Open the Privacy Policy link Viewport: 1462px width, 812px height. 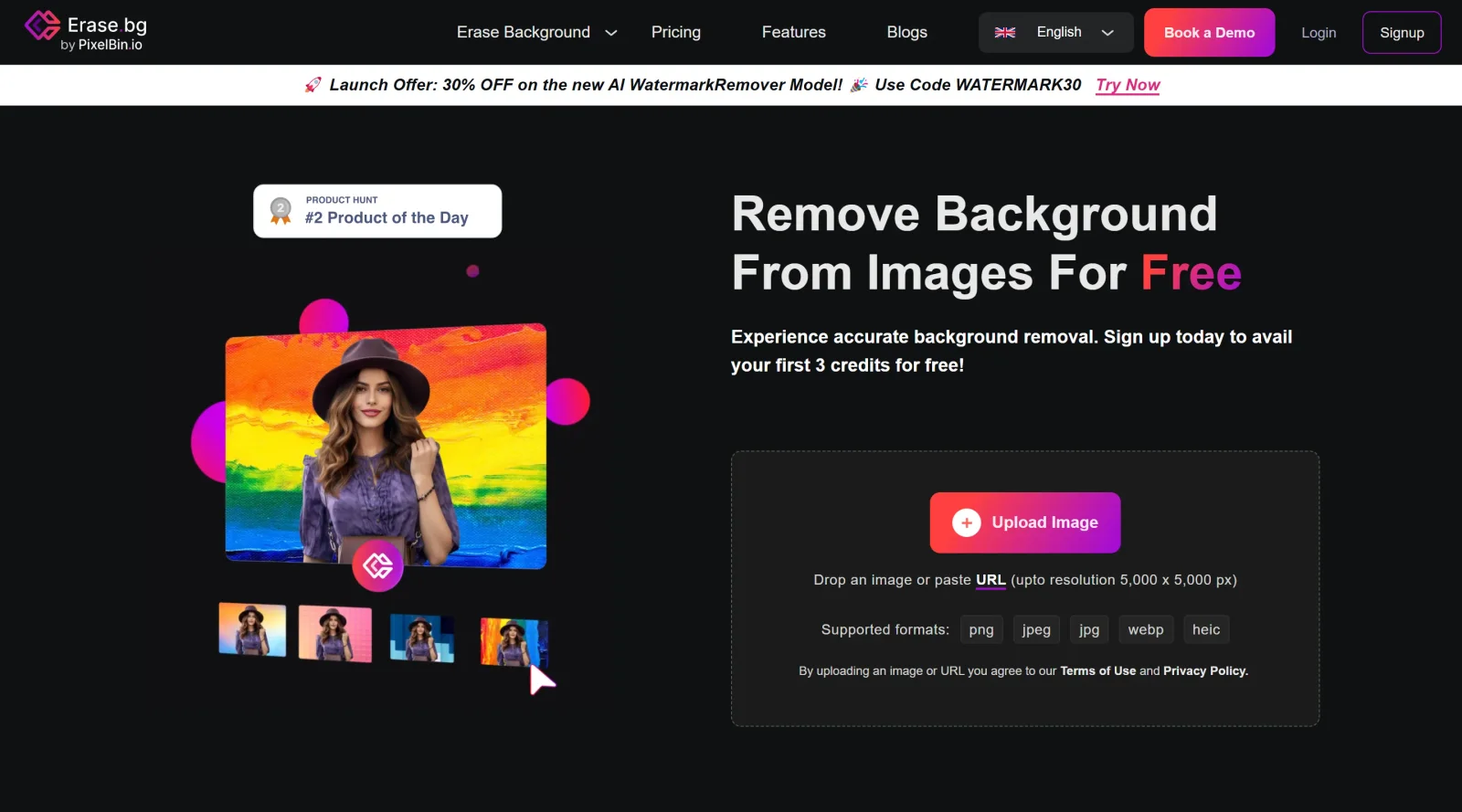coord(1205,670)
